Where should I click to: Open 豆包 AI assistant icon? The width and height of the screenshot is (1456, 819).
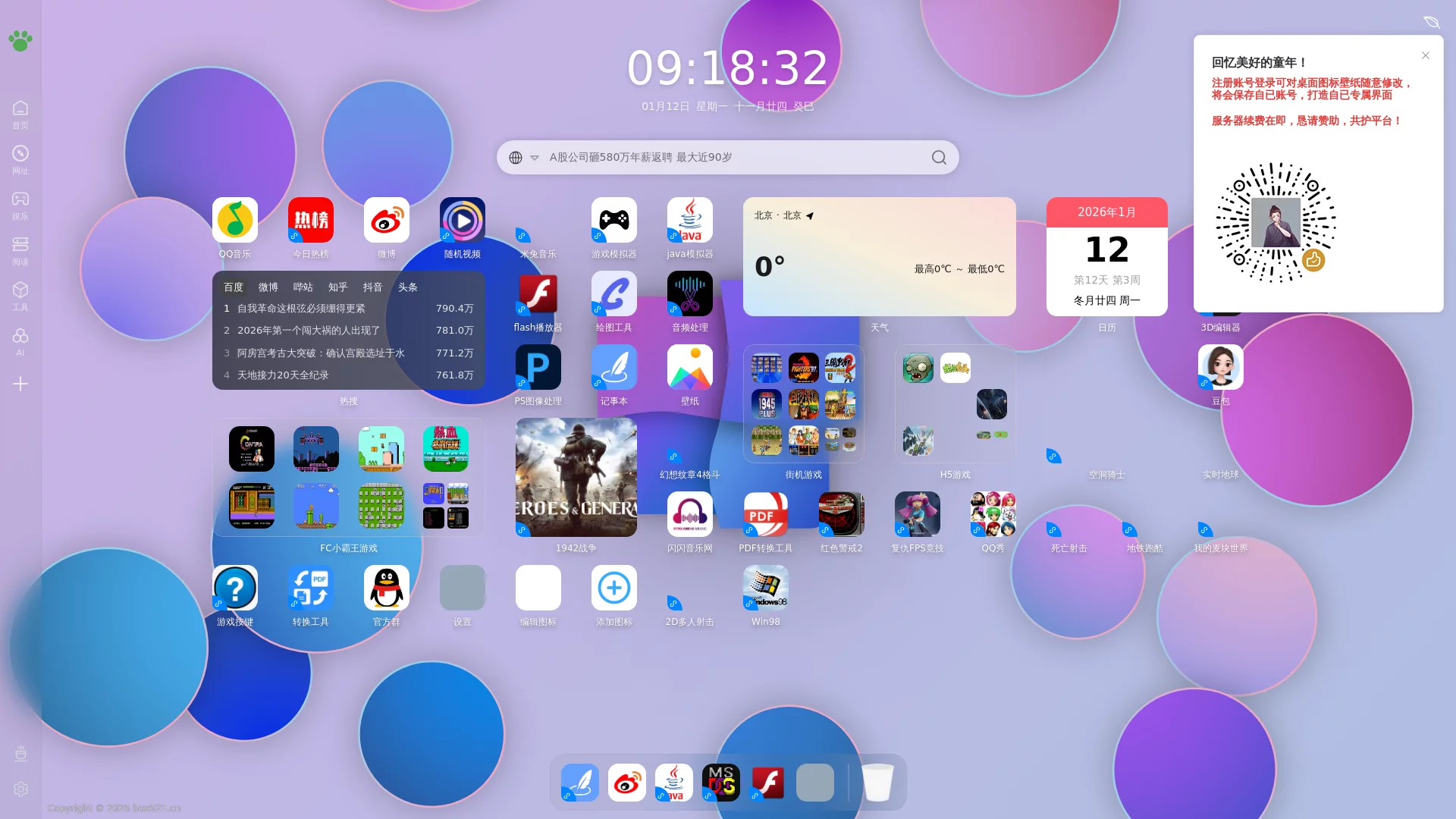1220,367
